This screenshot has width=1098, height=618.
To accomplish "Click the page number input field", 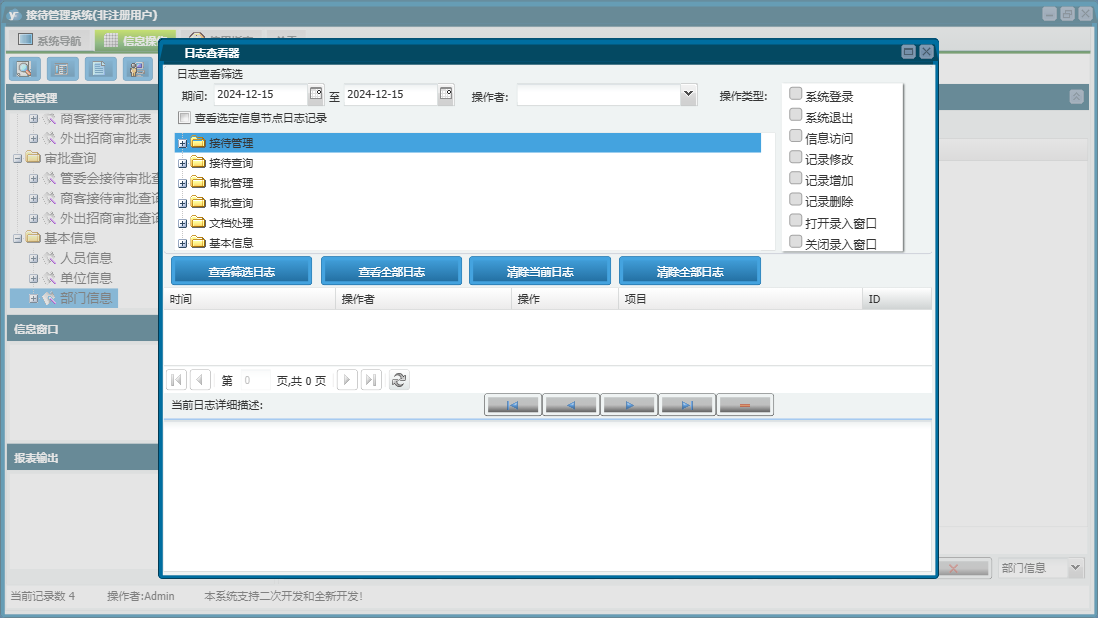I will [x=255, y=380].
